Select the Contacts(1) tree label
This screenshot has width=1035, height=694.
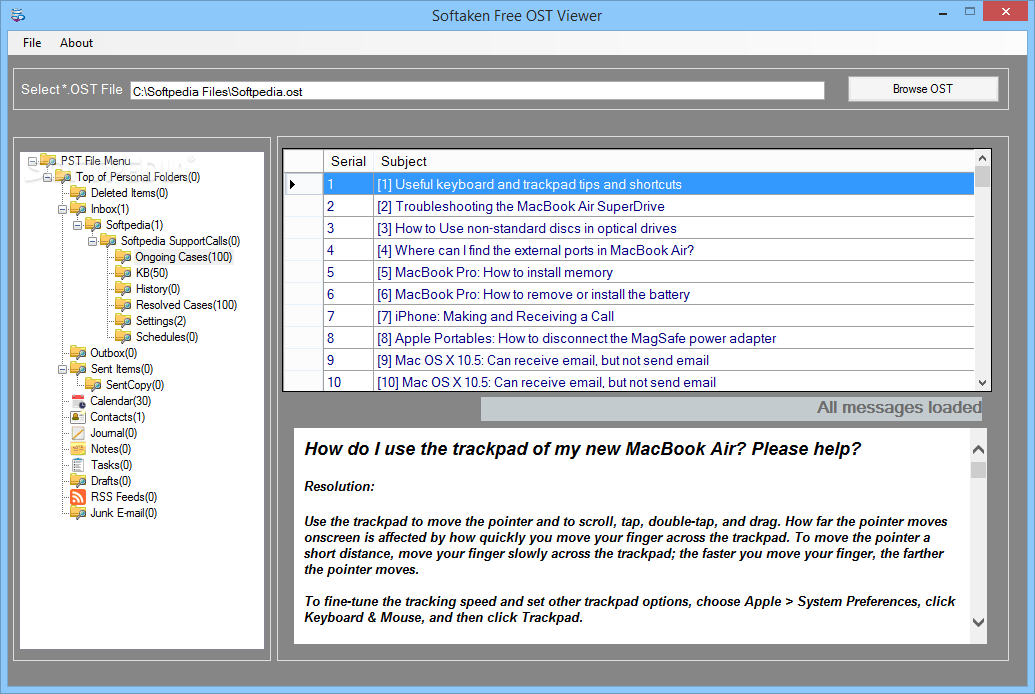click(x=117, y=417)
